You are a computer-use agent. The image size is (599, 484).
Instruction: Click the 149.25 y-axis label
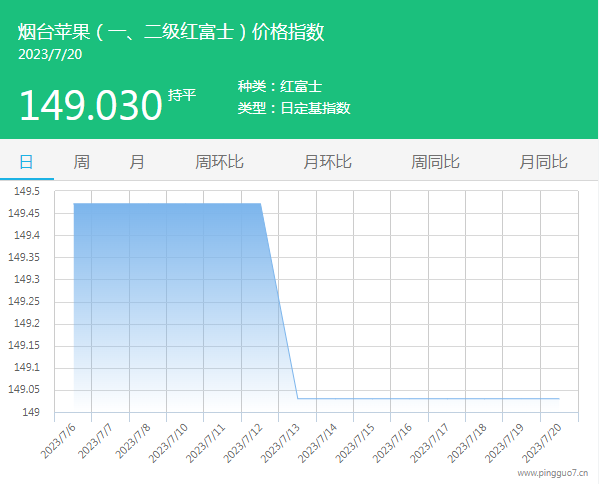coord(24,301)
